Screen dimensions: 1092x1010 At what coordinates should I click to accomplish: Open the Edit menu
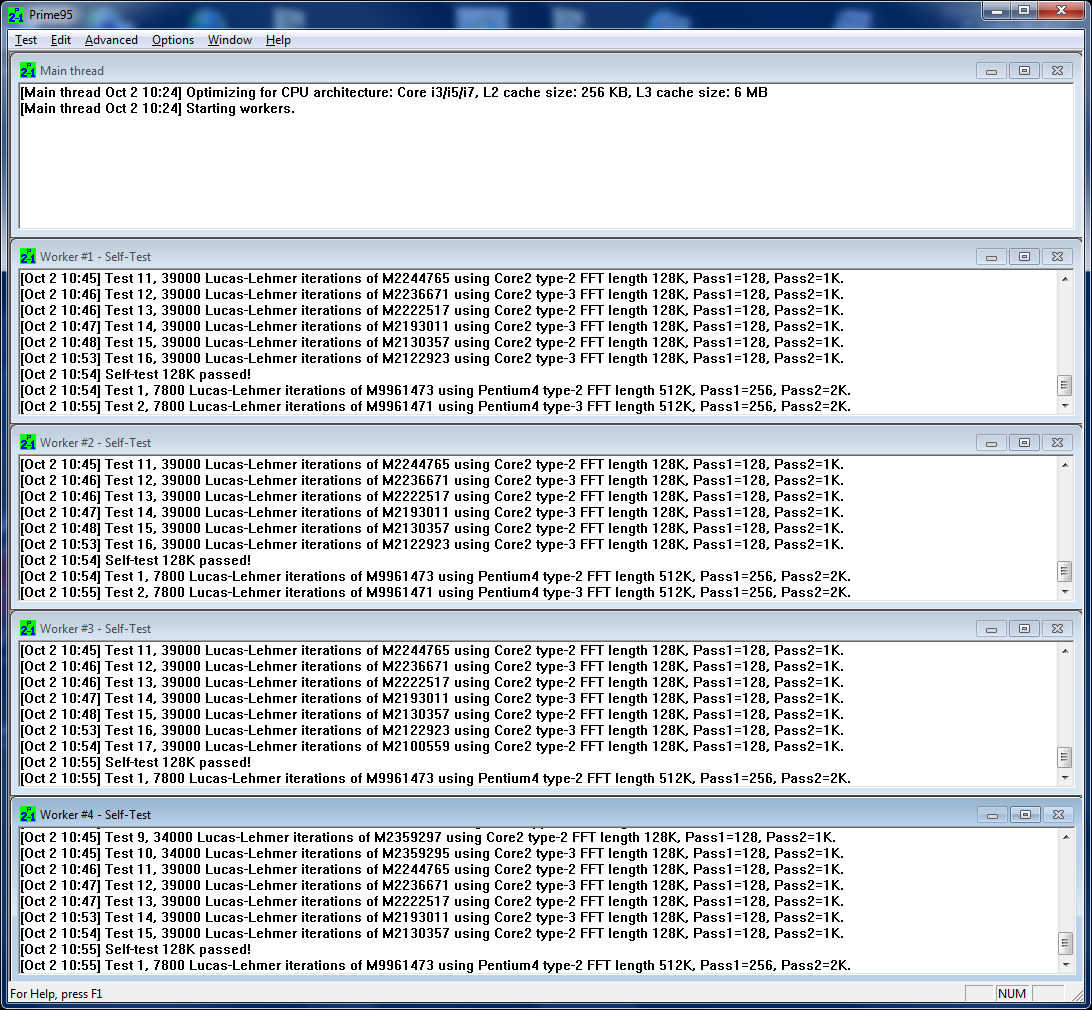tap(61, 40)
